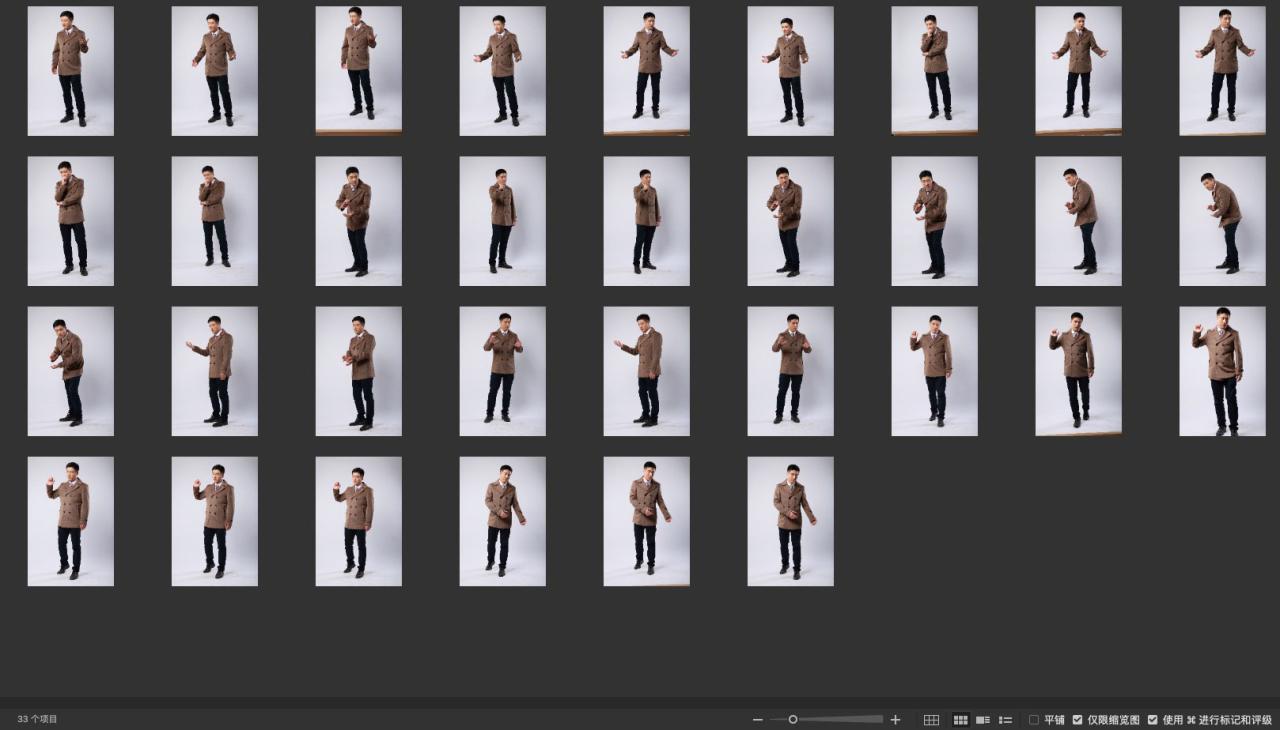
Task: Switch to details view icon
Action: click(983, 720)
